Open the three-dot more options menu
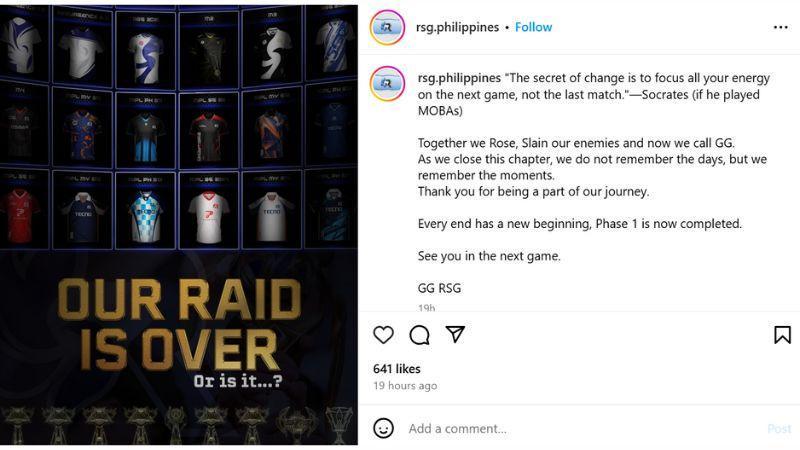Image resolution: width=800 pixels, height=450 pixels. point(781,27)
